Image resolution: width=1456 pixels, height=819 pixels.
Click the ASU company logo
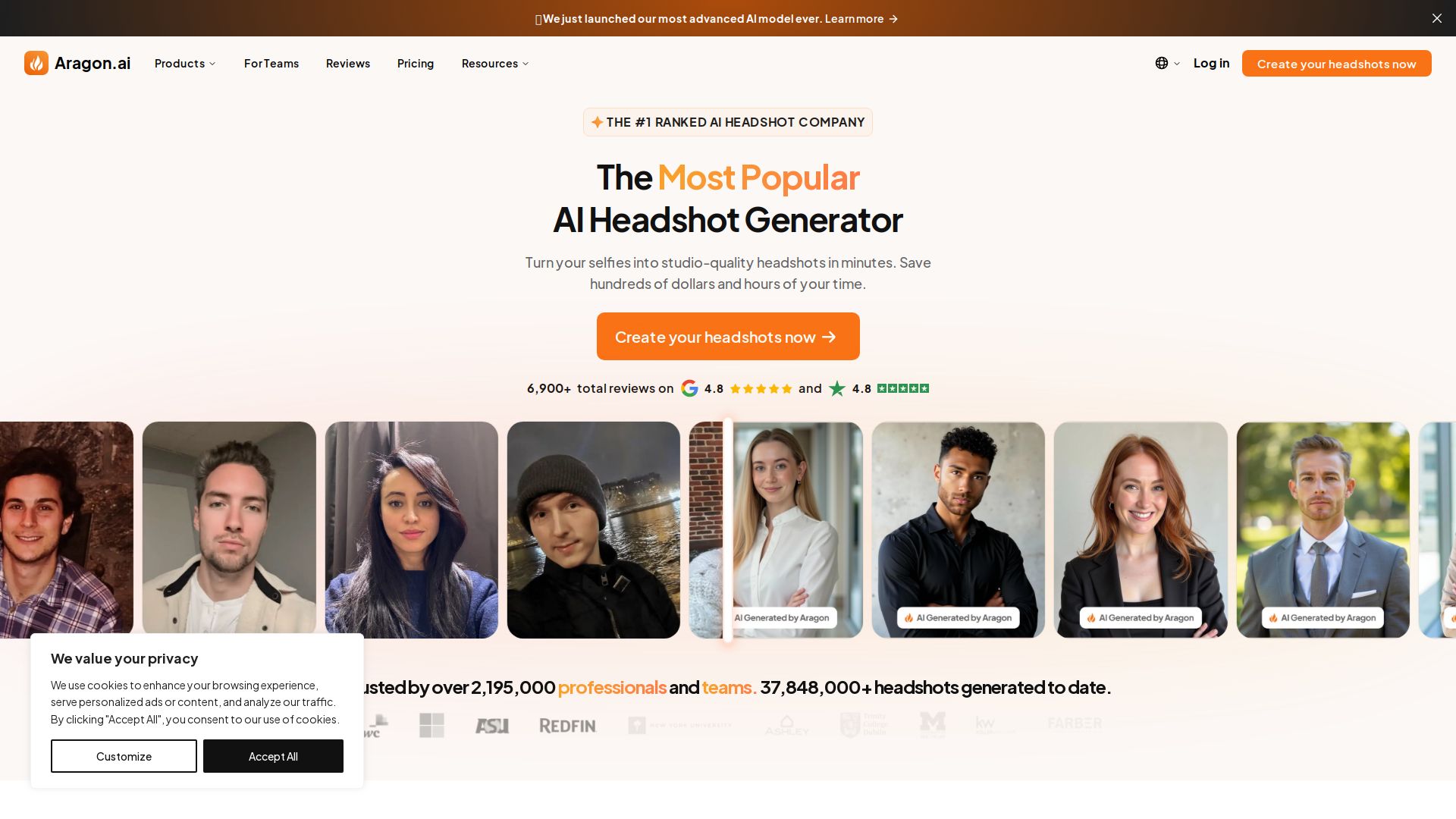492,726
